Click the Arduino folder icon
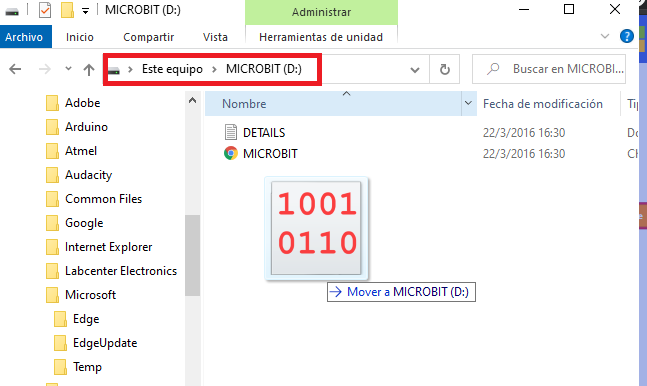 52,127
